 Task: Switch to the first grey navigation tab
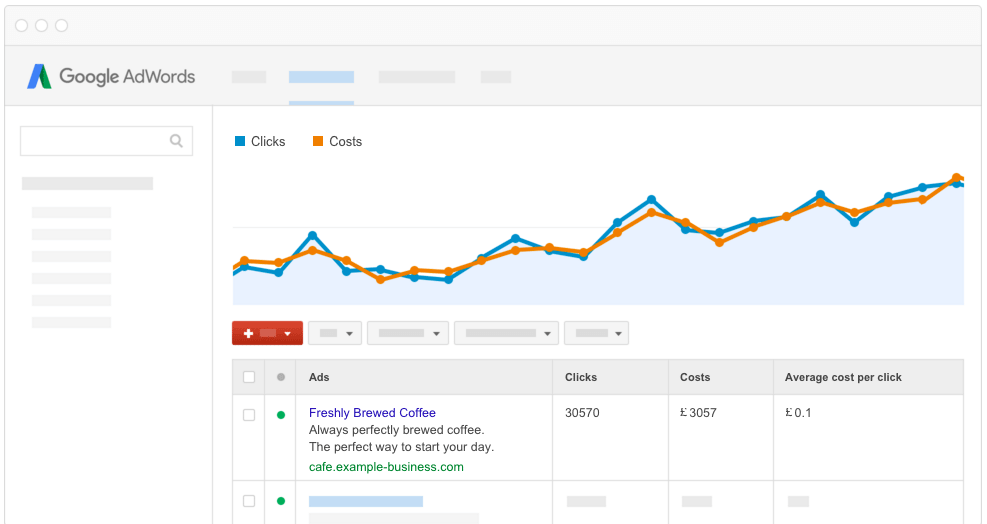pyautogui.click(x=248, y=77)
